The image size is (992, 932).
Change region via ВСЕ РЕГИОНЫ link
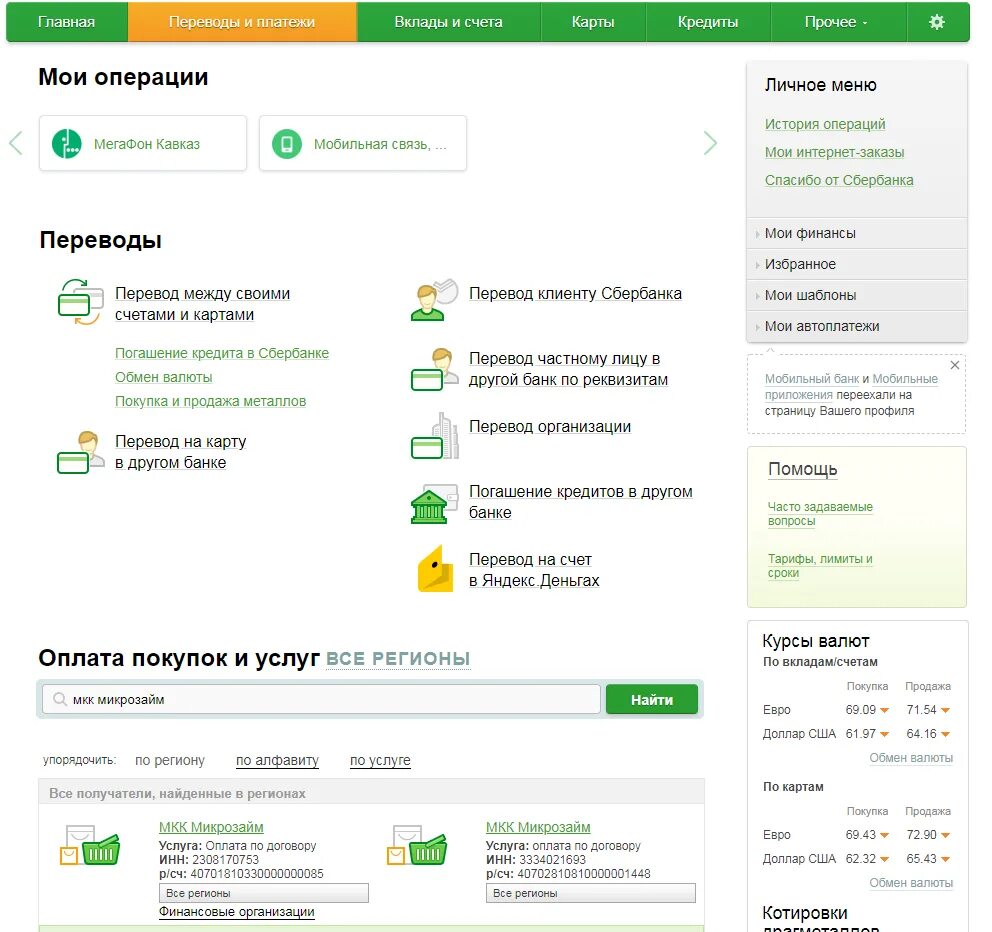(x=398, y=659)
